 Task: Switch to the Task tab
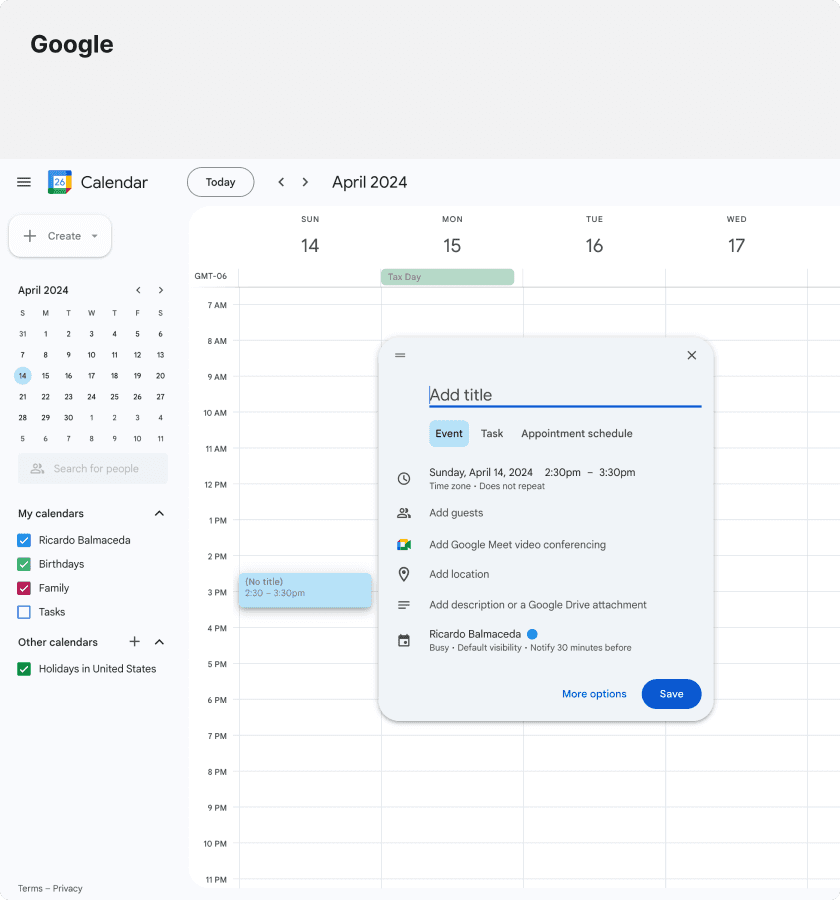(x=492, y=433)
